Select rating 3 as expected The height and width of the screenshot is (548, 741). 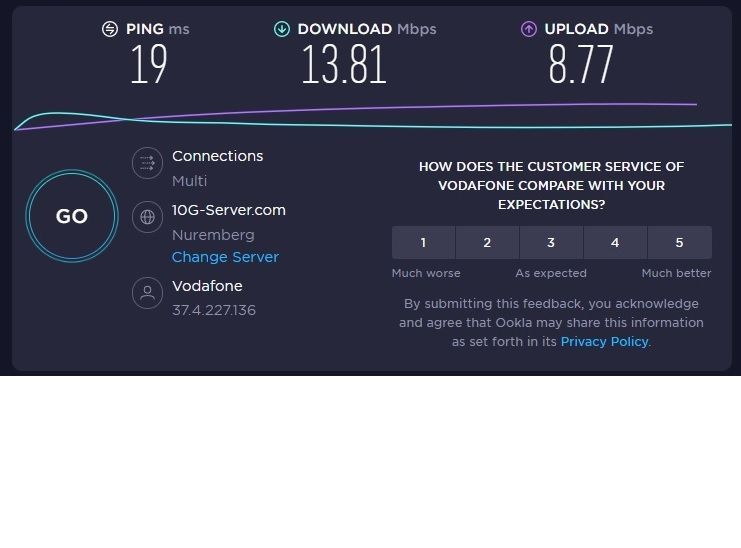coord(551,242)
